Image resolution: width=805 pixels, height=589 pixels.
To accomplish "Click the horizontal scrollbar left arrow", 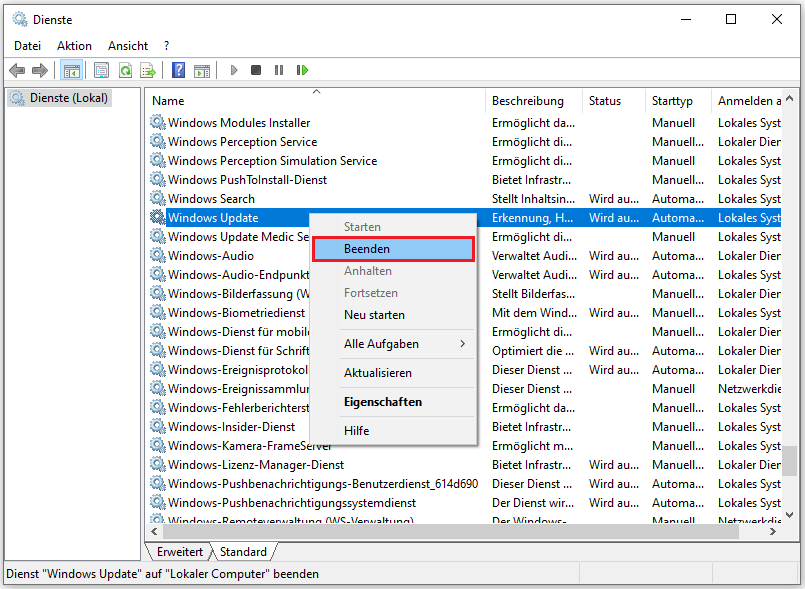I will click(x=154, y=531).
